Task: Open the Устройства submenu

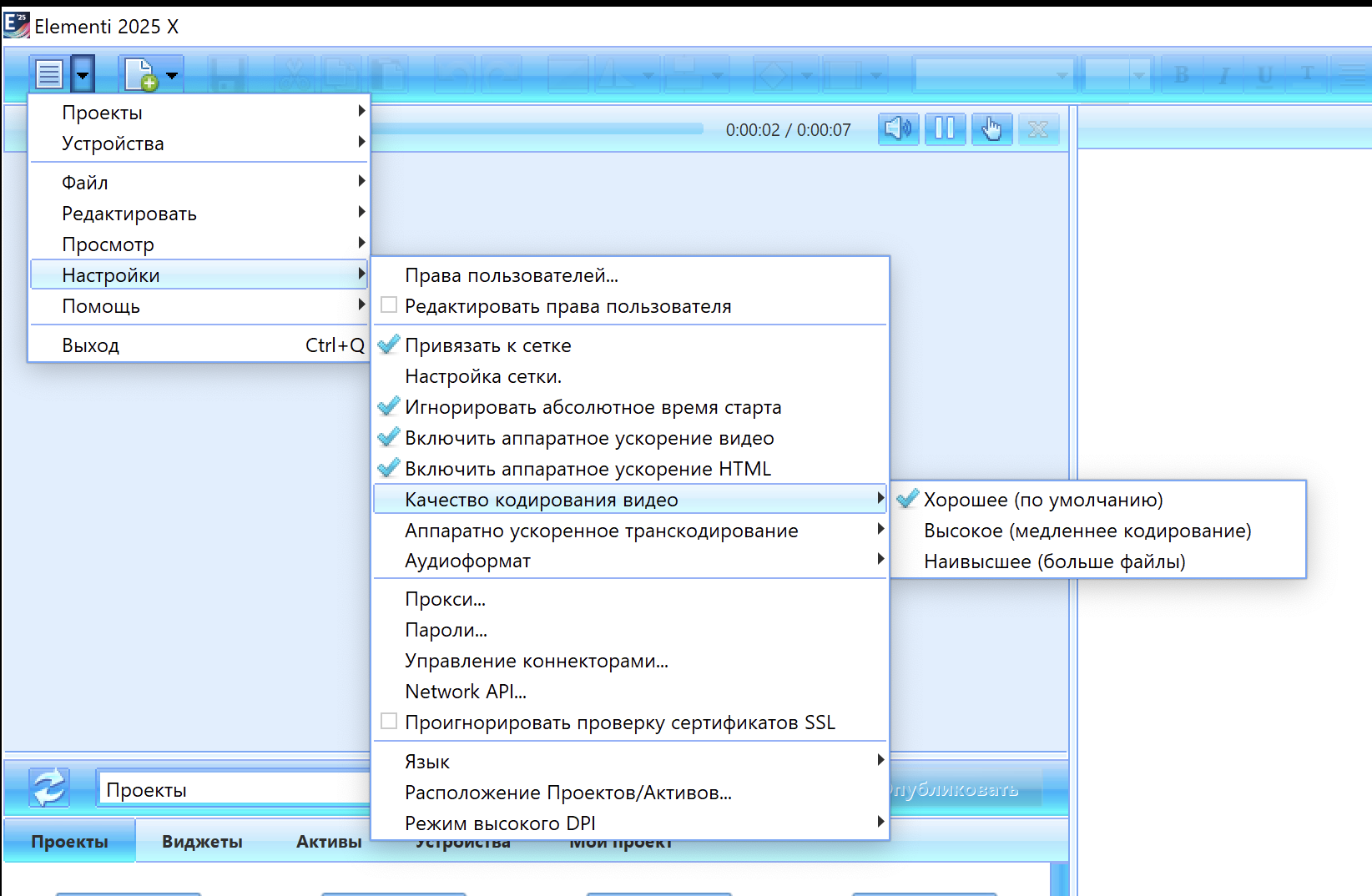Action: [199, 143]
